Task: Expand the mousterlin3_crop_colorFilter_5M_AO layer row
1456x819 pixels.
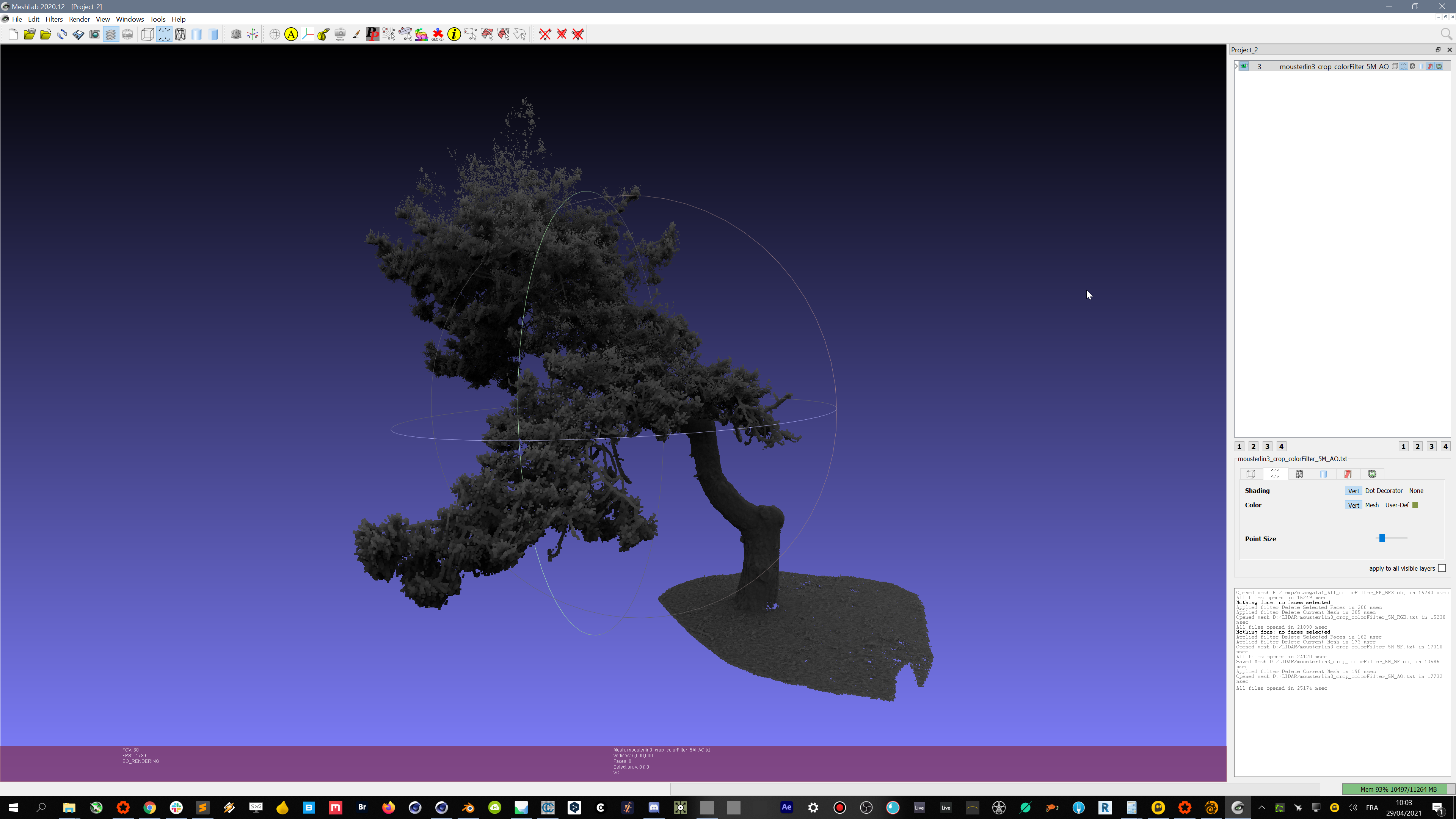Action: click(1237, 66)
